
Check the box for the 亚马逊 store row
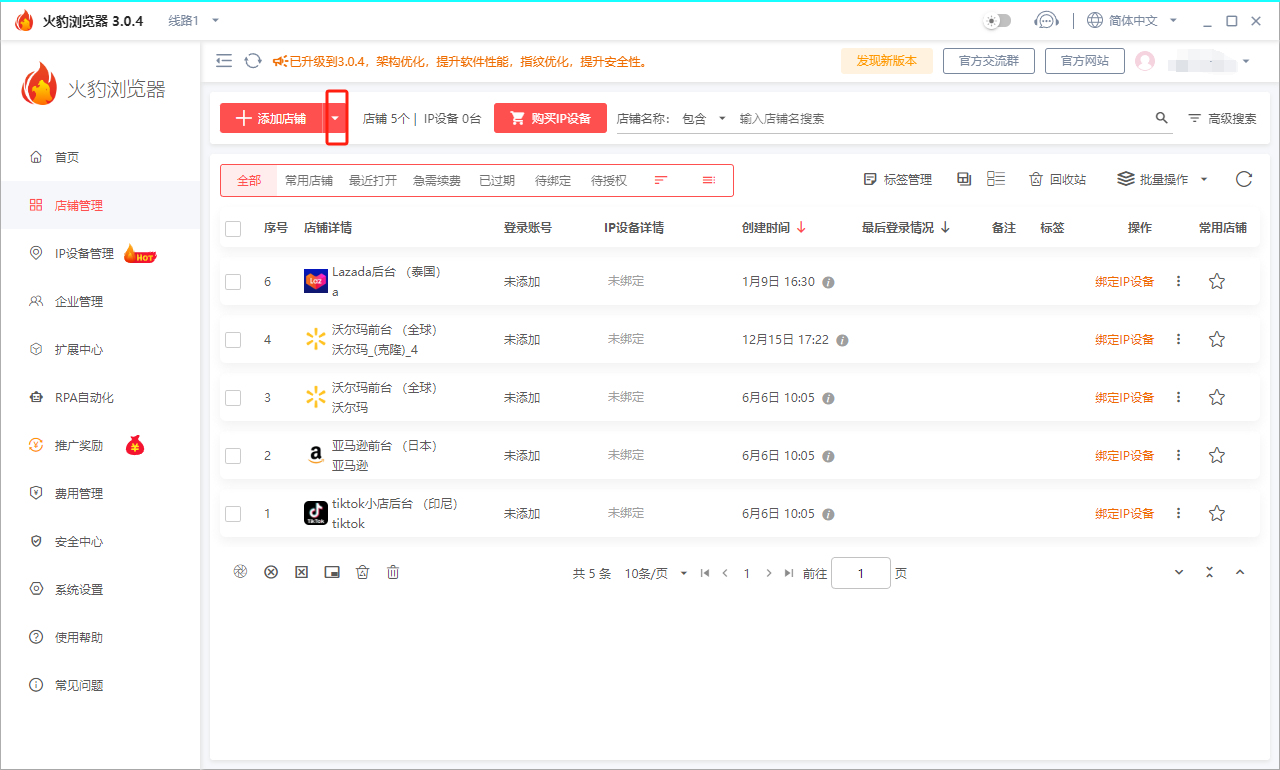click(x=233, y=456)
